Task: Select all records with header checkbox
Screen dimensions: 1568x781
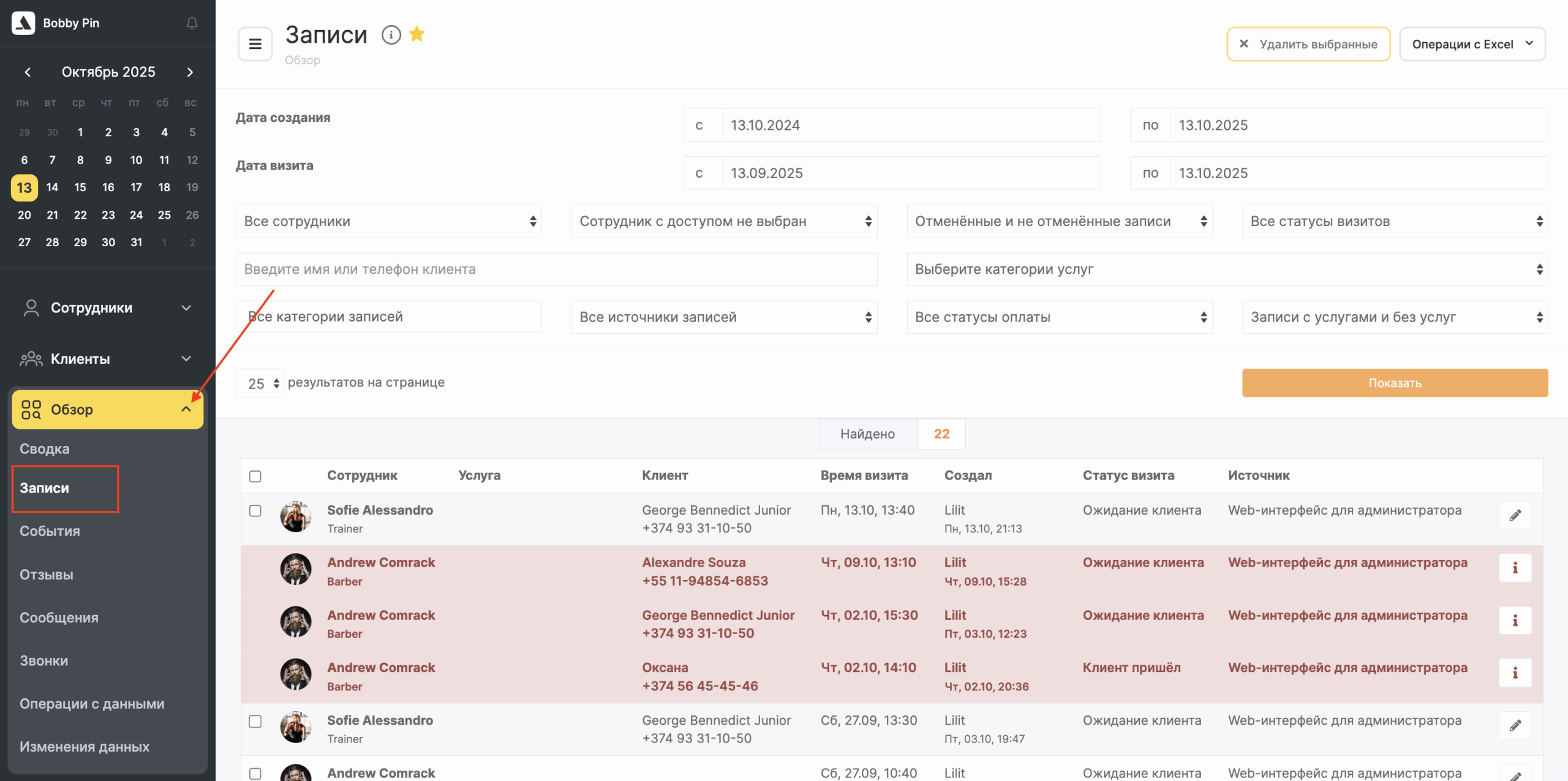Action: pos(255,476)
